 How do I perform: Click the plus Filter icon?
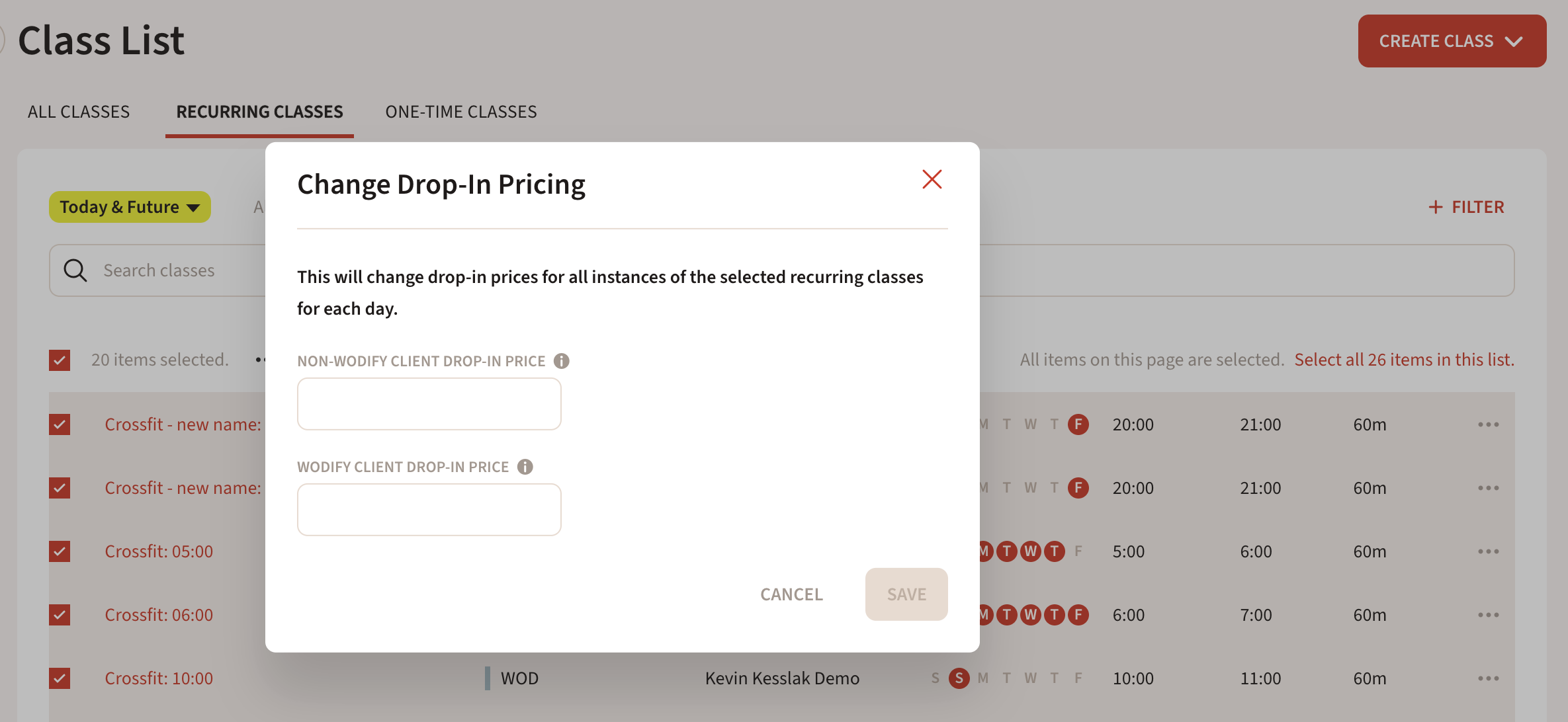[x=1435, y=208]
